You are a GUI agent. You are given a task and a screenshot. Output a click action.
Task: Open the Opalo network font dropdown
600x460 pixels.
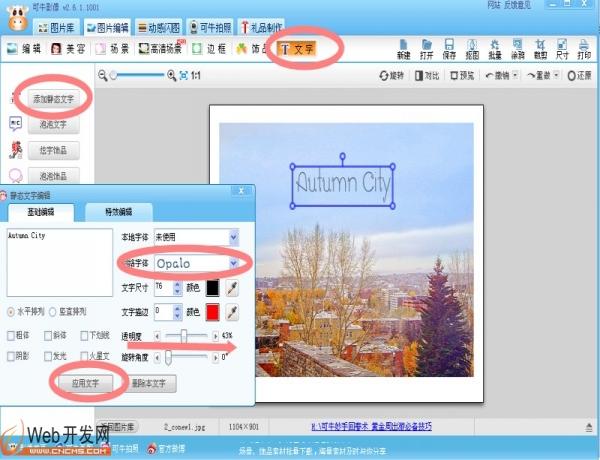[234, 263]
